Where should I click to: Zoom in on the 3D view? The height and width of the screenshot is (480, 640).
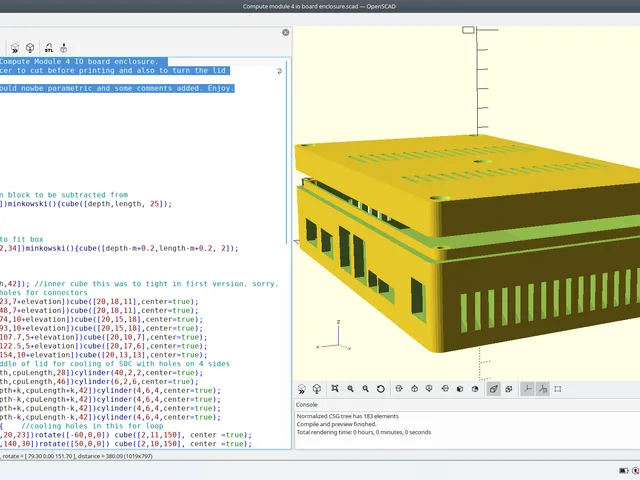(350, 389)
